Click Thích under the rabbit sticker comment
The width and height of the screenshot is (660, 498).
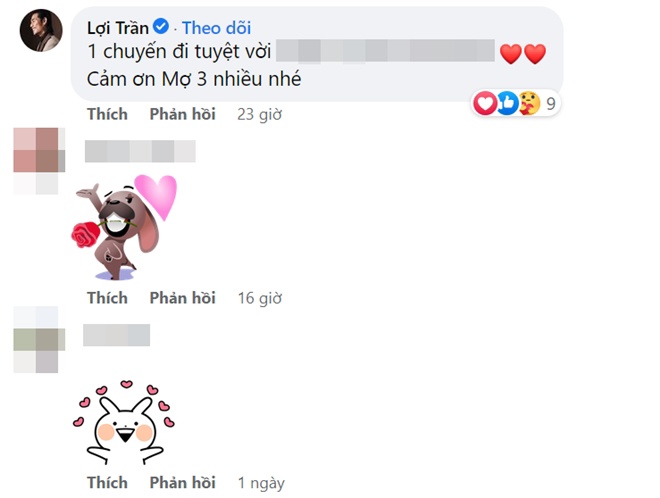(107, 482)
